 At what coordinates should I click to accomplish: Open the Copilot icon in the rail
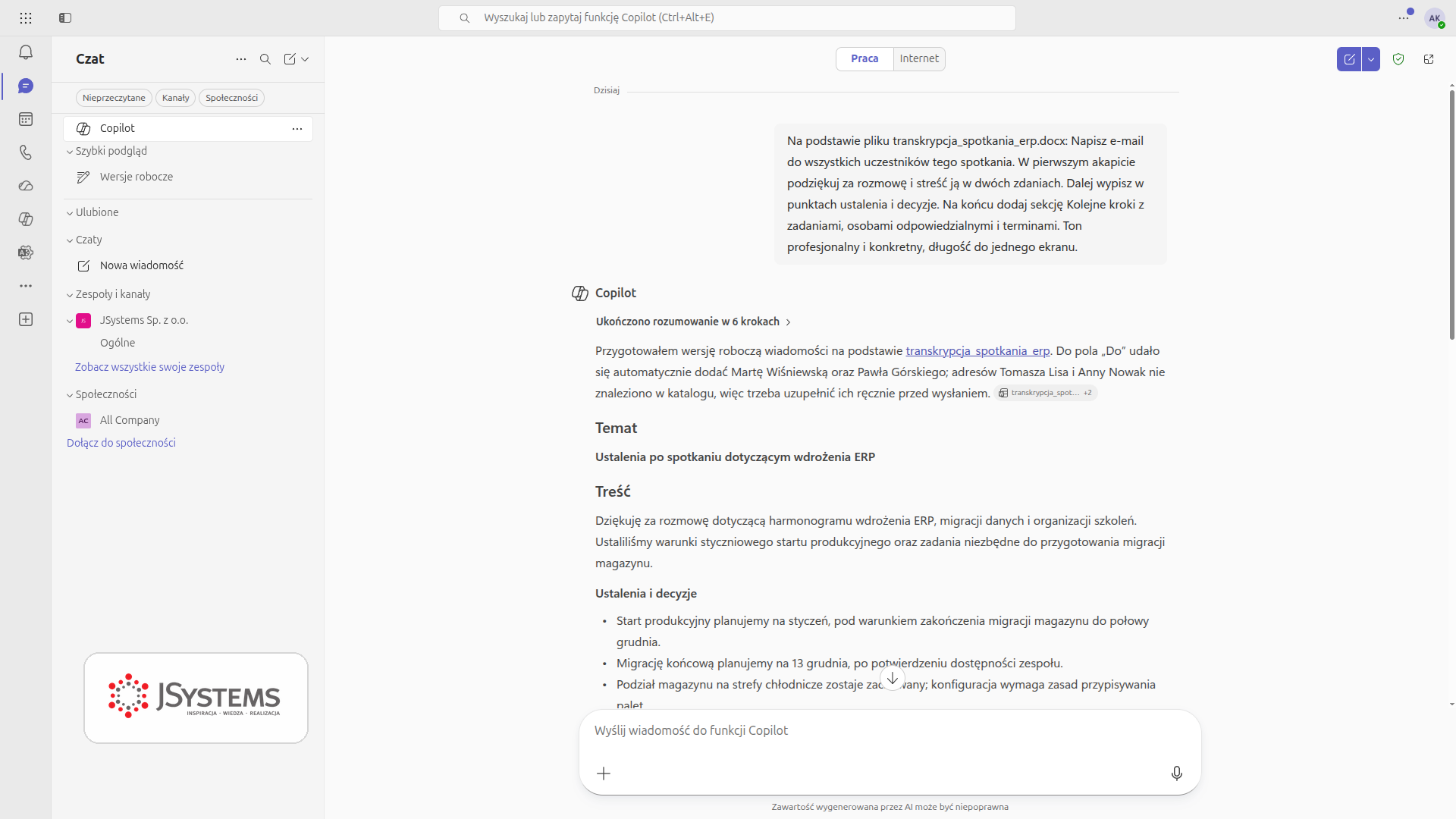click(26, 219)
